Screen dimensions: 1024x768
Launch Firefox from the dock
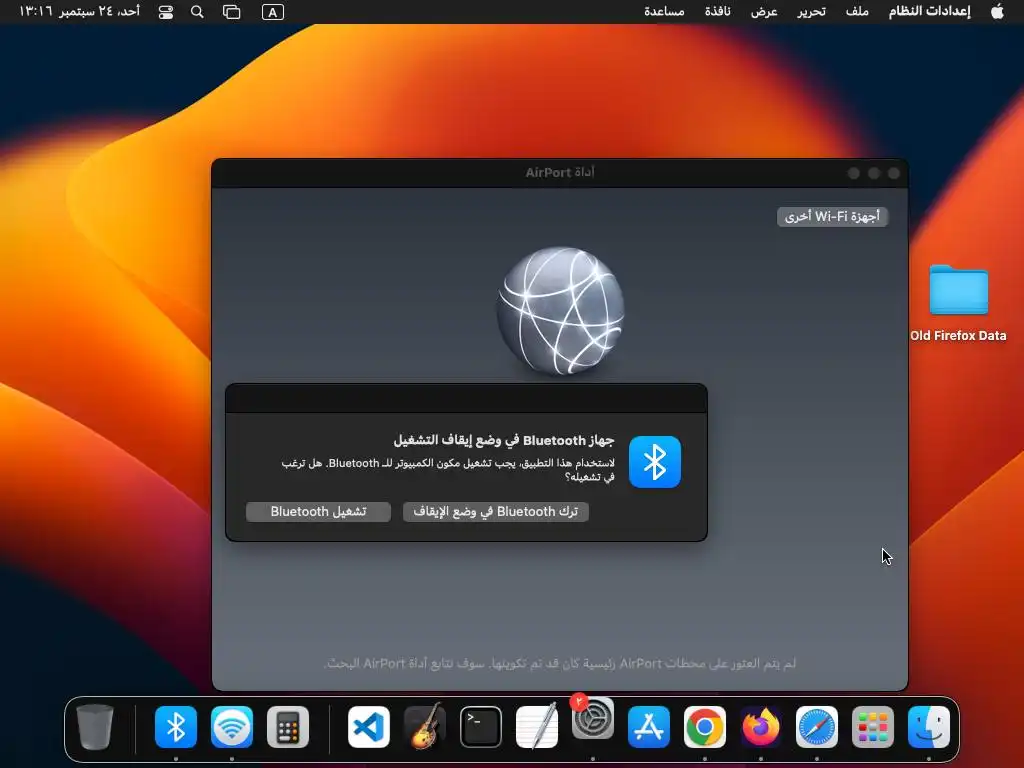(761, 727)
